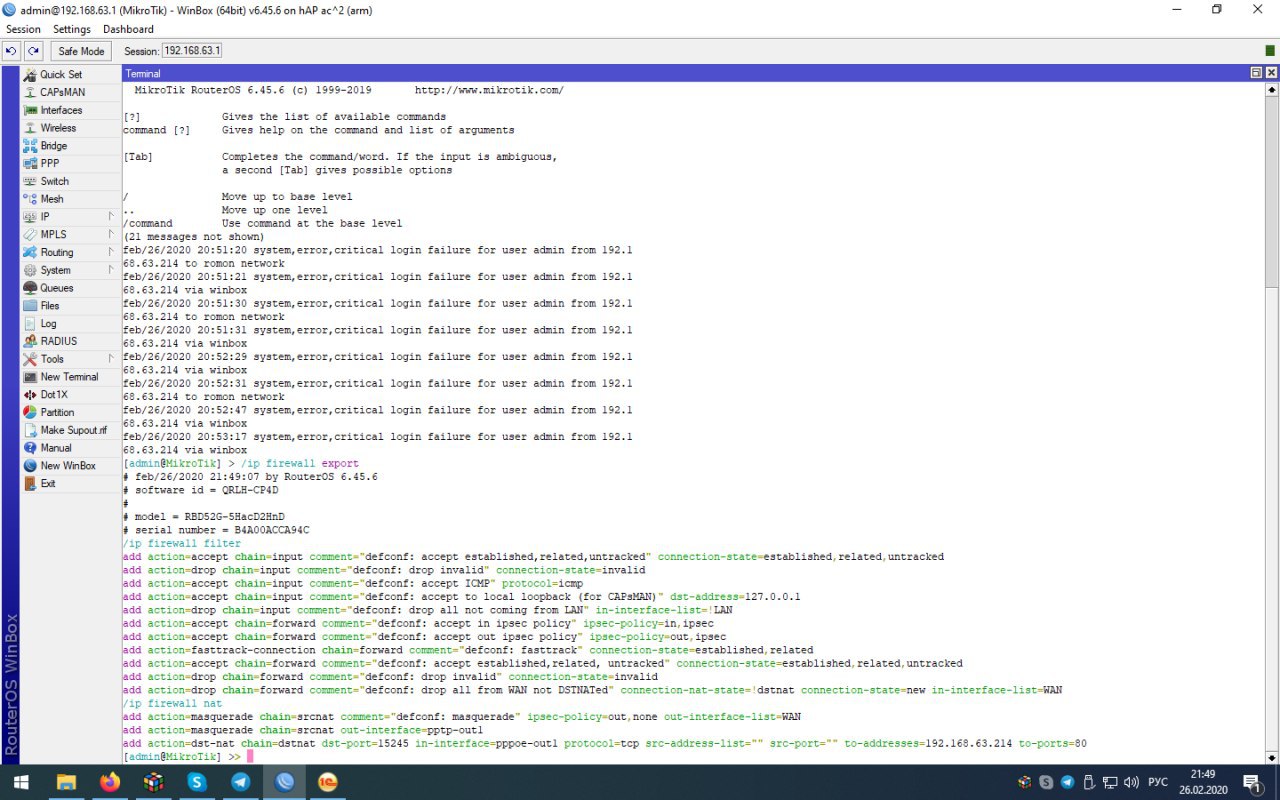This screenshot has width=1280, height=800.
Task: Open a New Terminal
Action: point(68,377)
